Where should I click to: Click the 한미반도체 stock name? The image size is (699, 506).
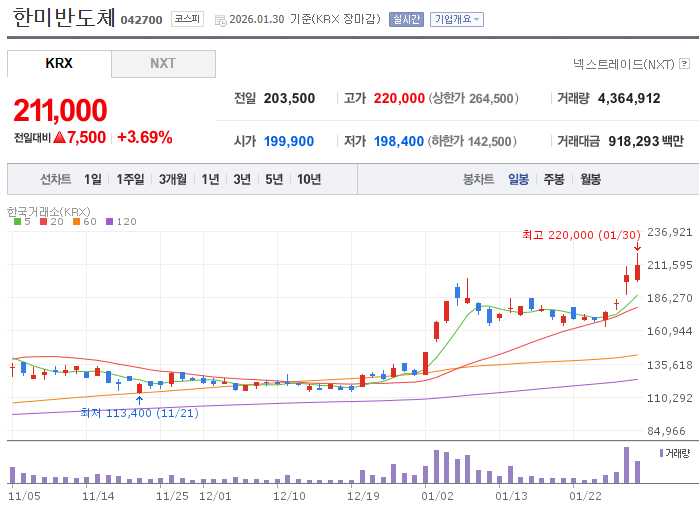click(64, 17)
